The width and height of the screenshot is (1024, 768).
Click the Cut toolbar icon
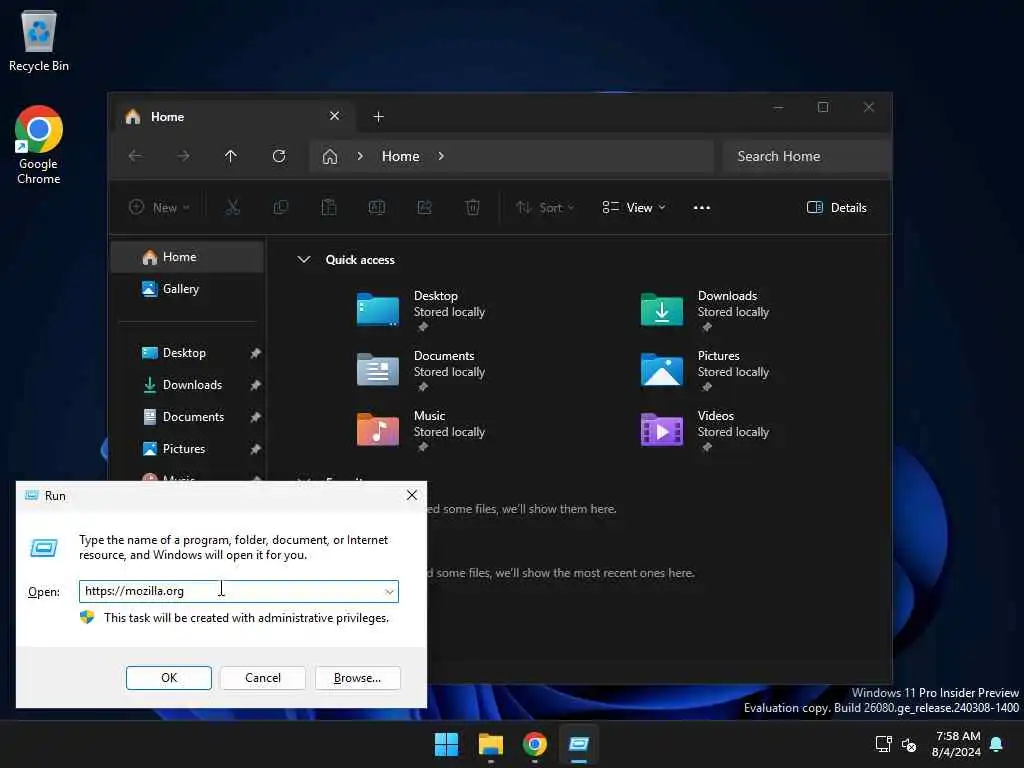coord(232,208)
